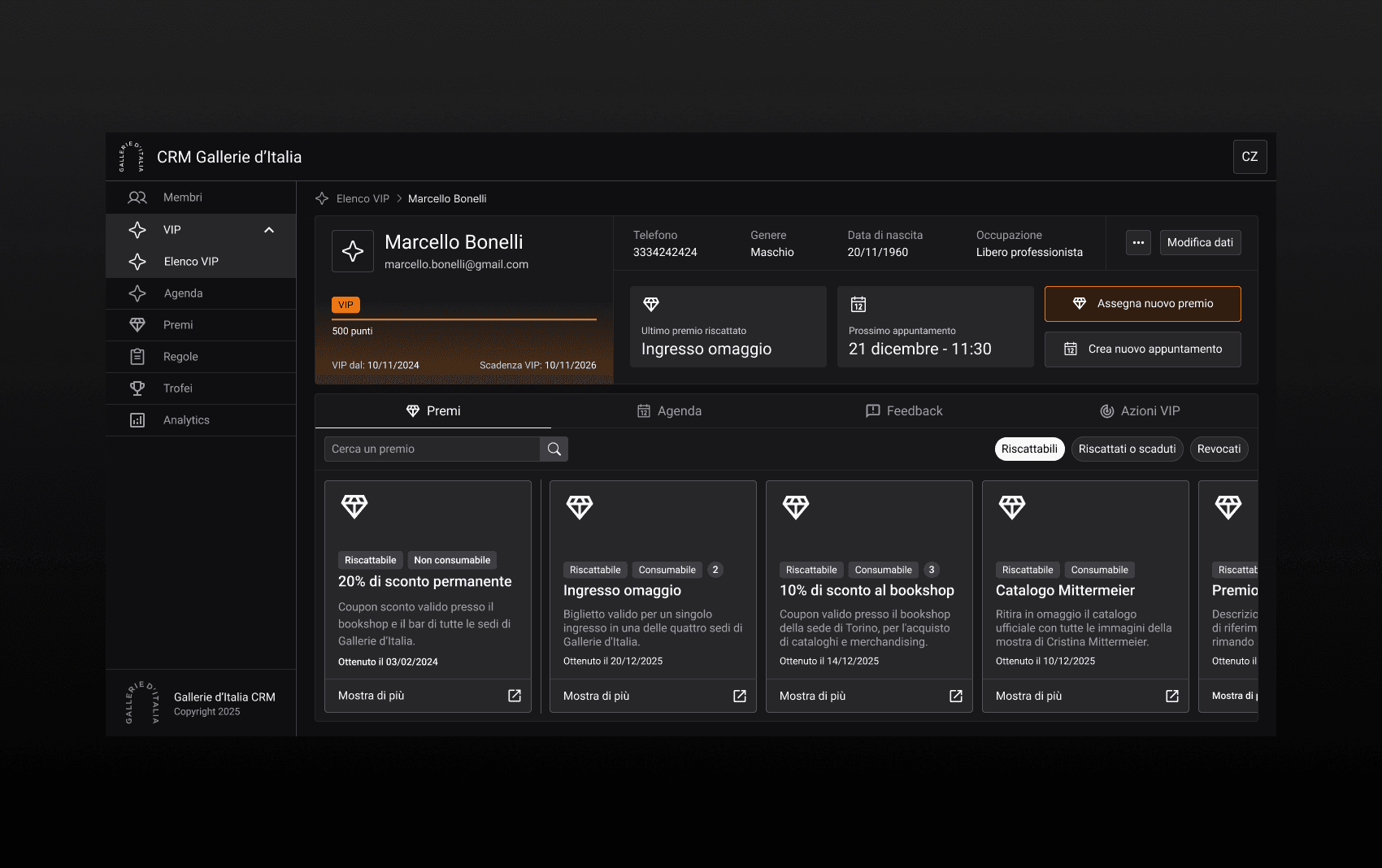Click the Gallerie d'Italia logo in header
The width and height of the screenshot is (1382, 868).
[132, 157]
